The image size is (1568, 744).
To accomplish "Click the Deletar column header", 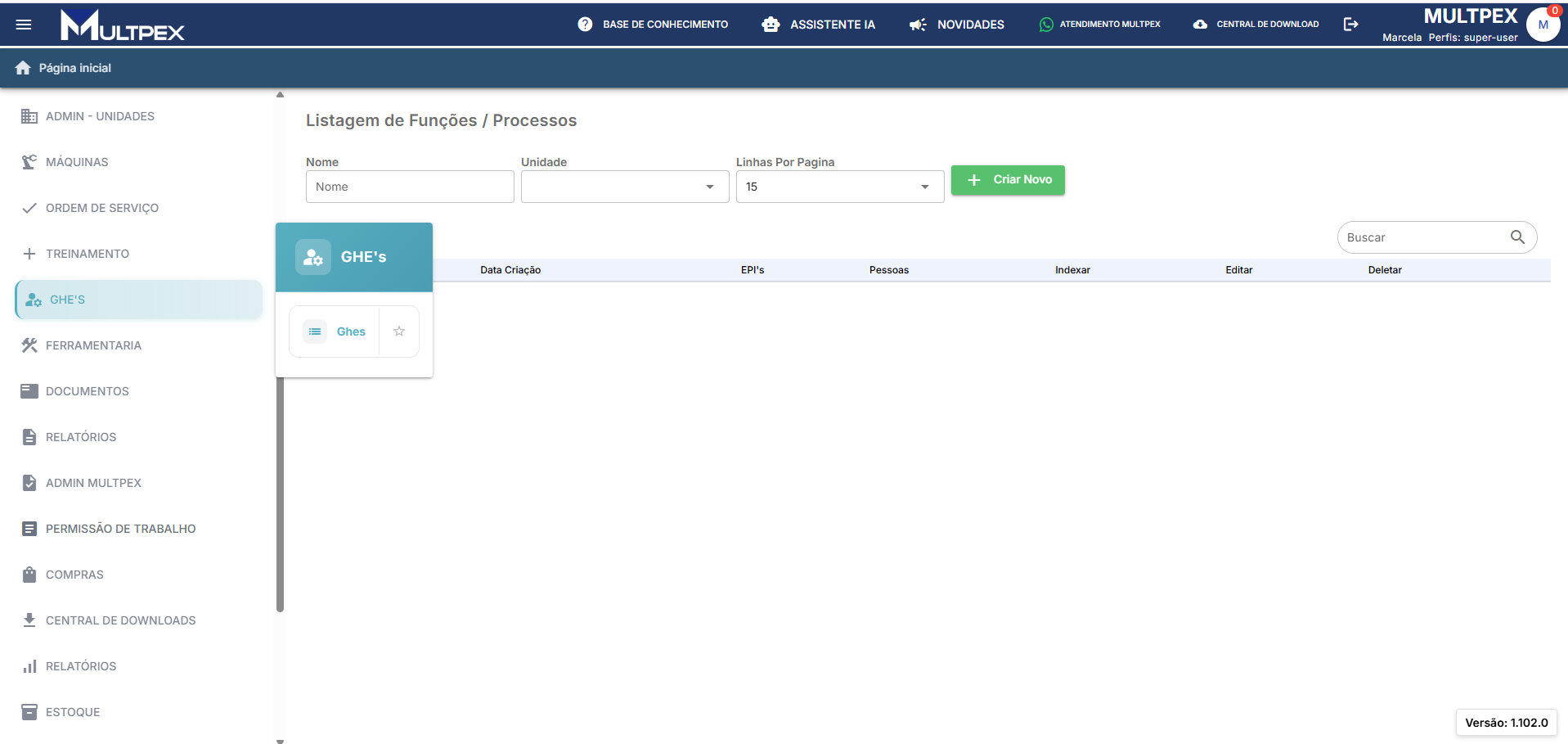I will 1385,270.
